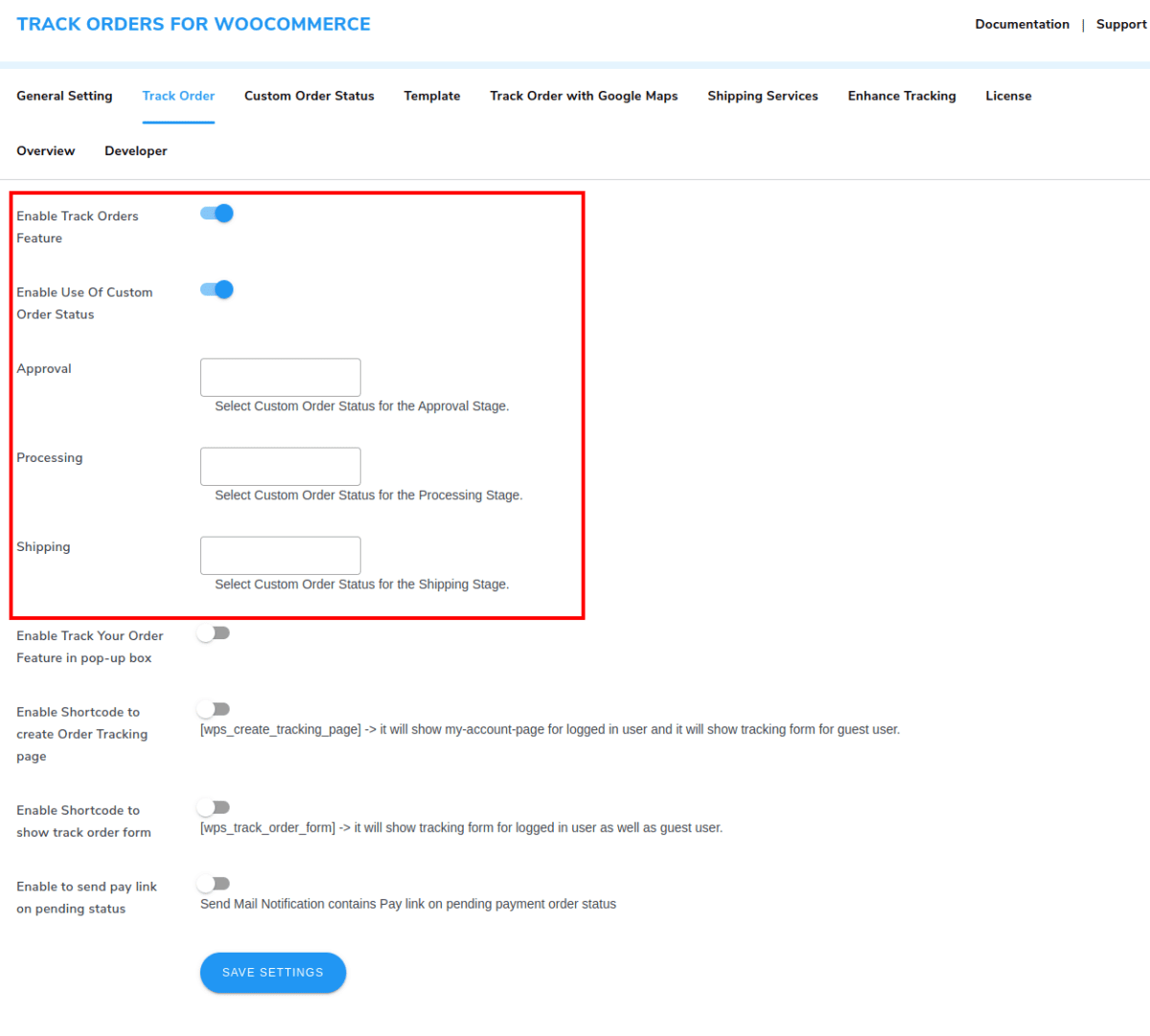
Task: Go to the Template tab
Action: [x=431, y=96]
